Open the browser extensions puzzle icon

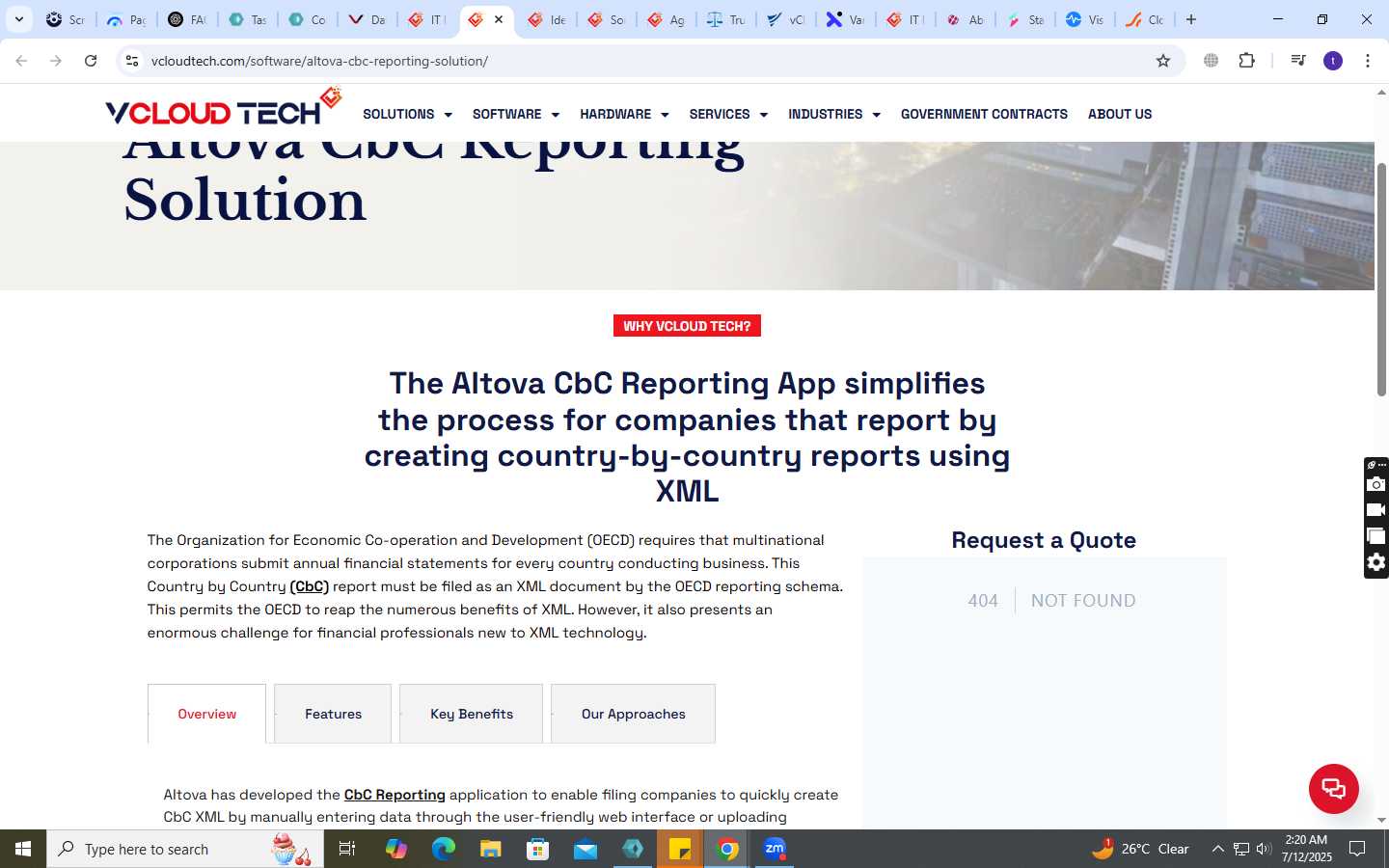coord(1246,61)
